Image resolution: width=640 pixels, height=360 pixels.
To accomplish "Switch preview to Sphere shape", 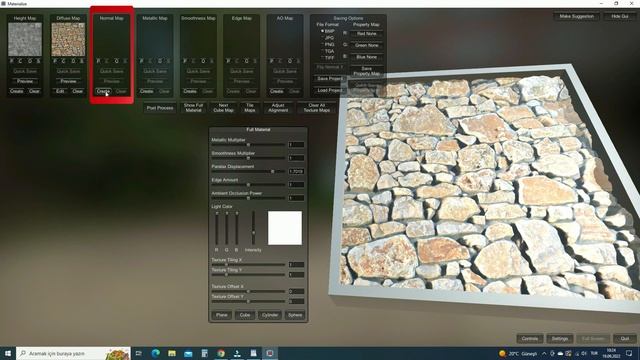I will tap(295, 315).
